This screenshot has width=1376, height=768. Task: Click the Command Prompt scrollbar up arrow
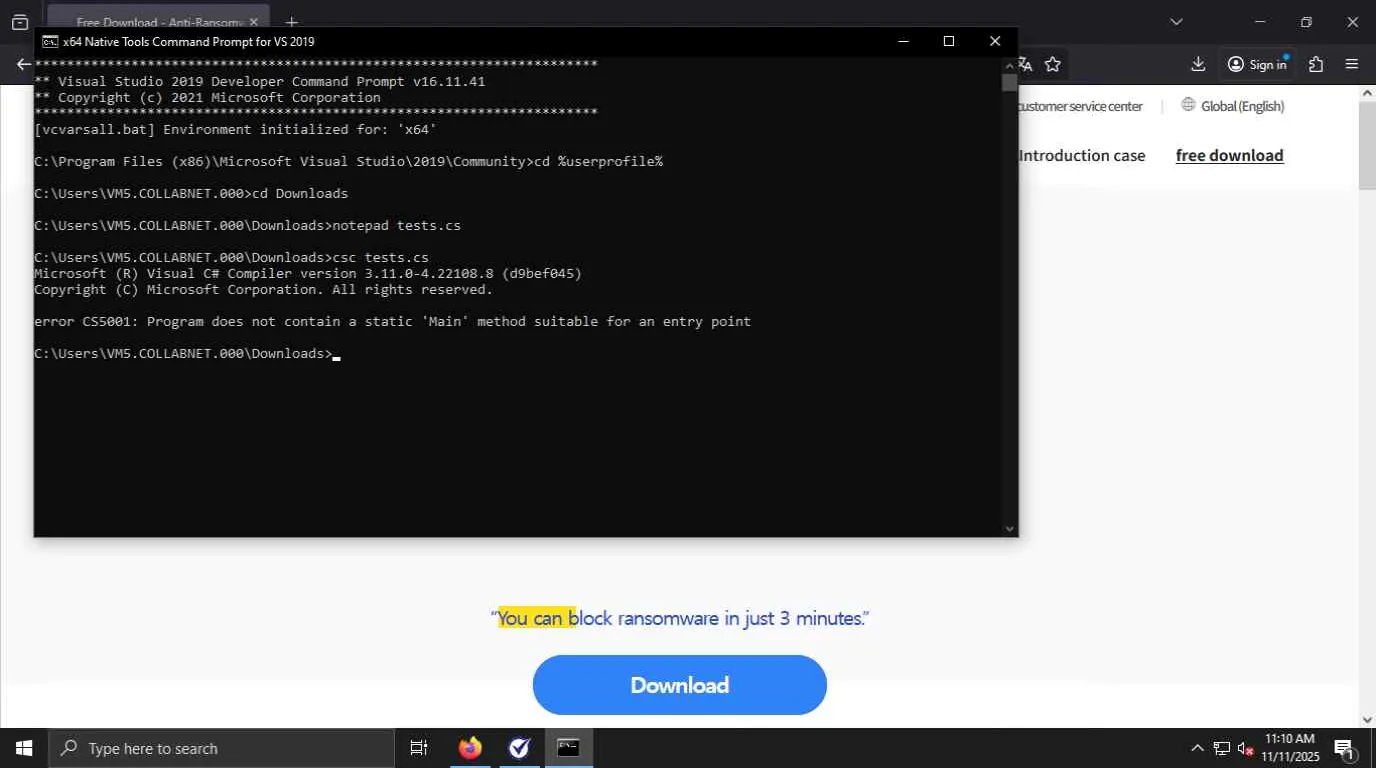(1009, 64)
